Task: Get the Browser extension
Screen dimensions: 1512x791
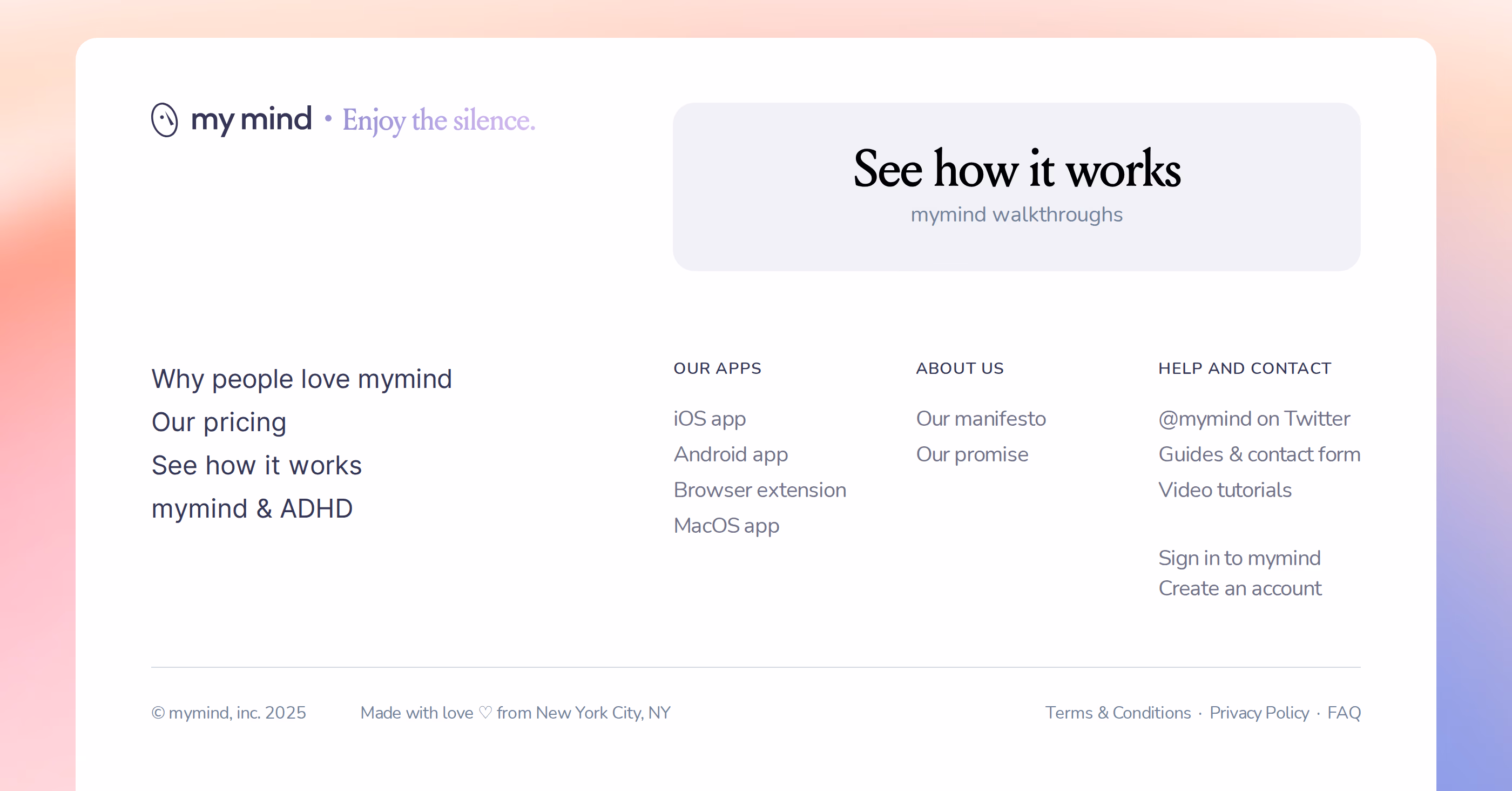Action: pyautogui.click(x=760, y=490)
